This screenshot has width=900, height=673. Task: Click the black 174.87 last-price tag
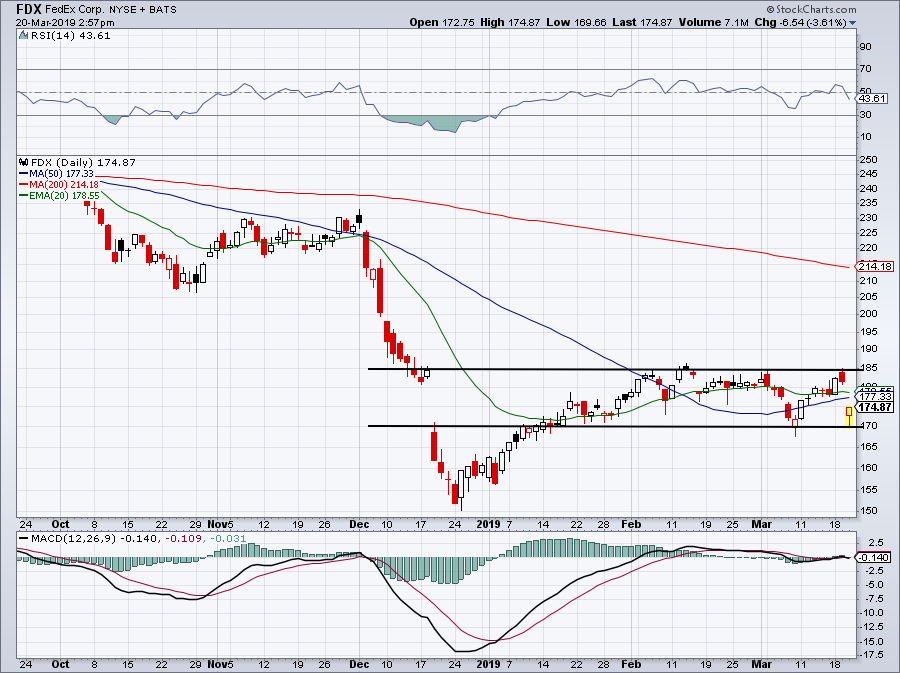point(875,407)
